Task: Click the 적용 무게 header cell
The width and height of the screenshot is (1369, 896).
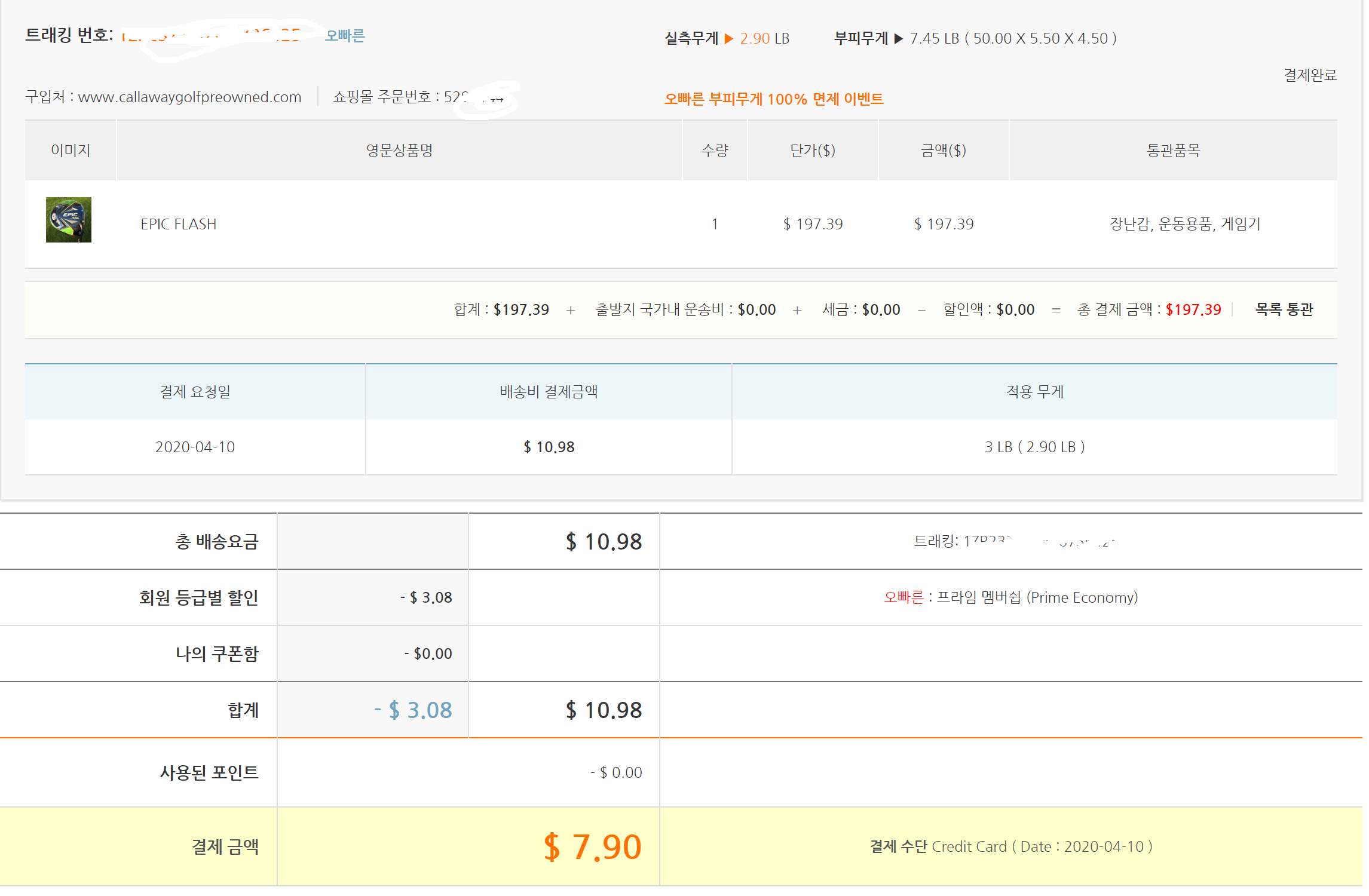Action: pyautogui.click(x=1034, y=392)
